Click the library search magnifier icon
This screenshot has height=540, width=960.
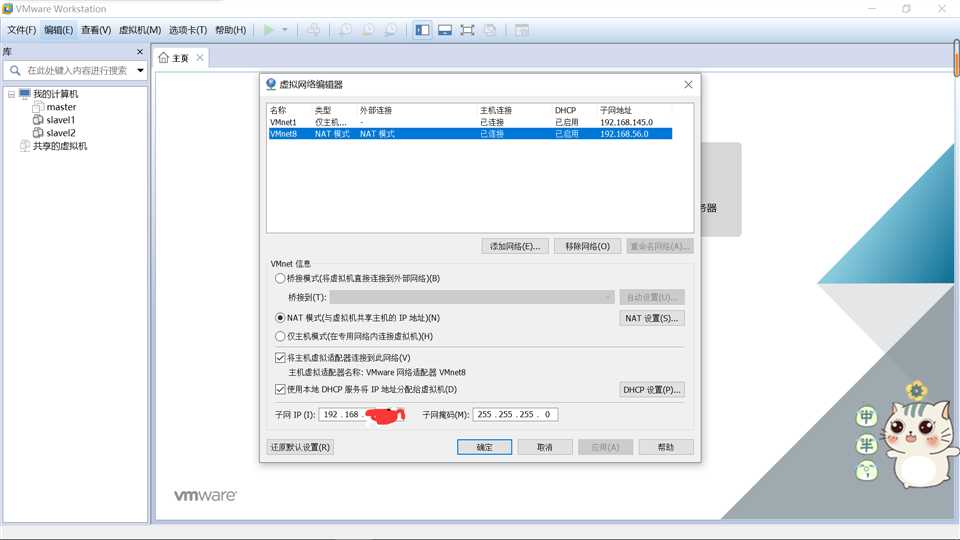(x=15, y=70)
